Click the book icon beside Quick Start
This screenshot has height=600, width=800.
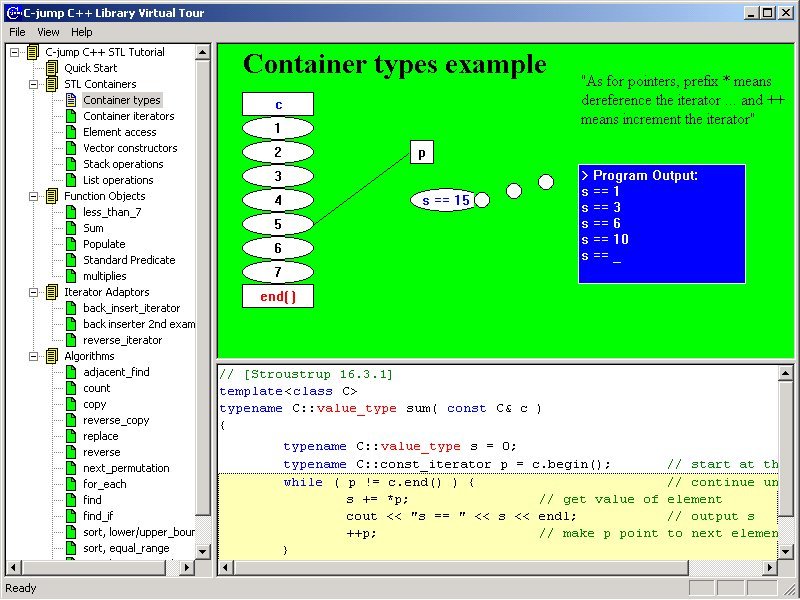pyautogui.click(x=52, y=68)
